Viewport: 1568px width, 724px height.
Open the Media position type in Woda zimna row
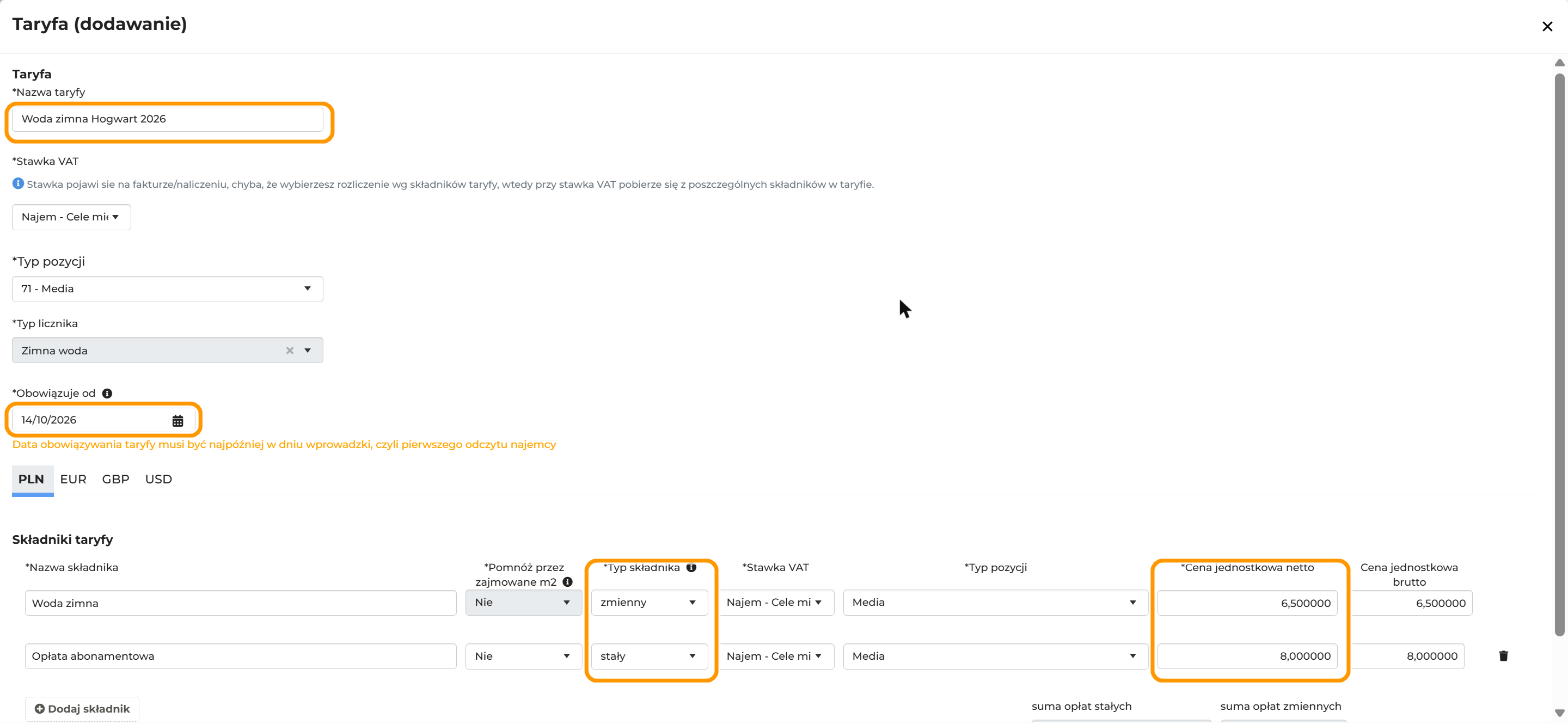(995, 603)
